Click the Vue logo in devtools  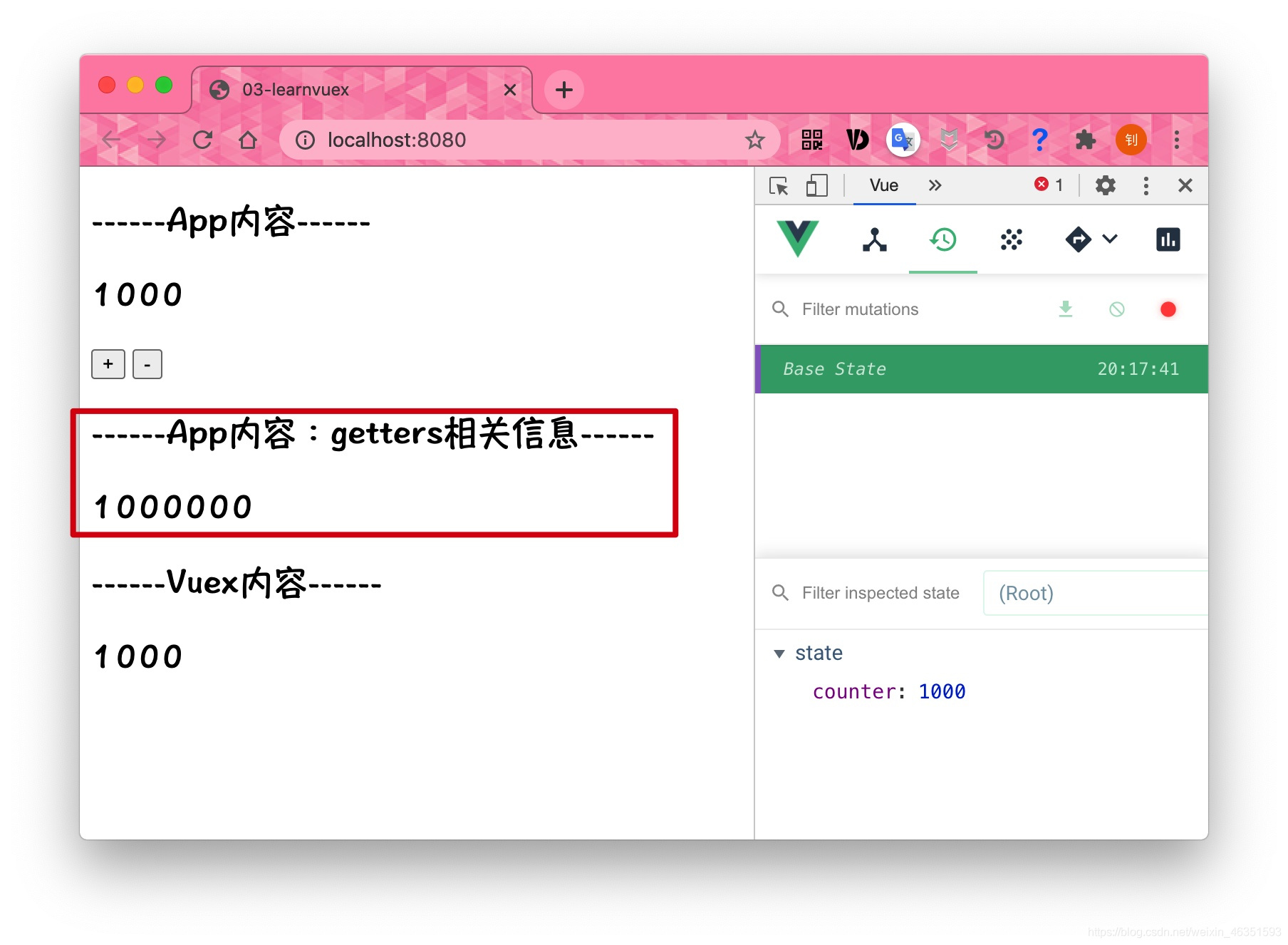pyautogui.click(x=798, y=239)
